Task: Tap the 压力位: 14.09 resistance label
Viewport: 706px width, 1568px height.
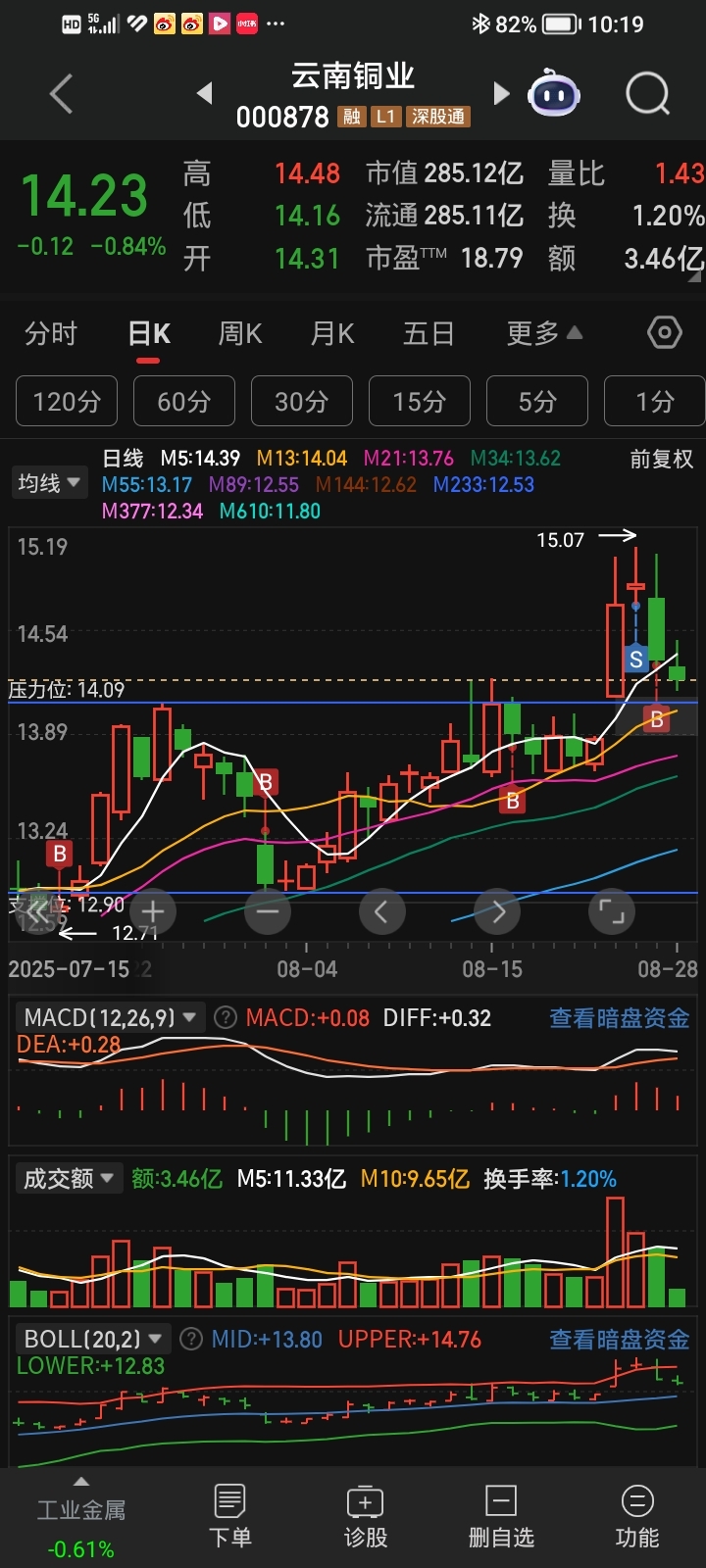Action: click(x=67, y=690)
